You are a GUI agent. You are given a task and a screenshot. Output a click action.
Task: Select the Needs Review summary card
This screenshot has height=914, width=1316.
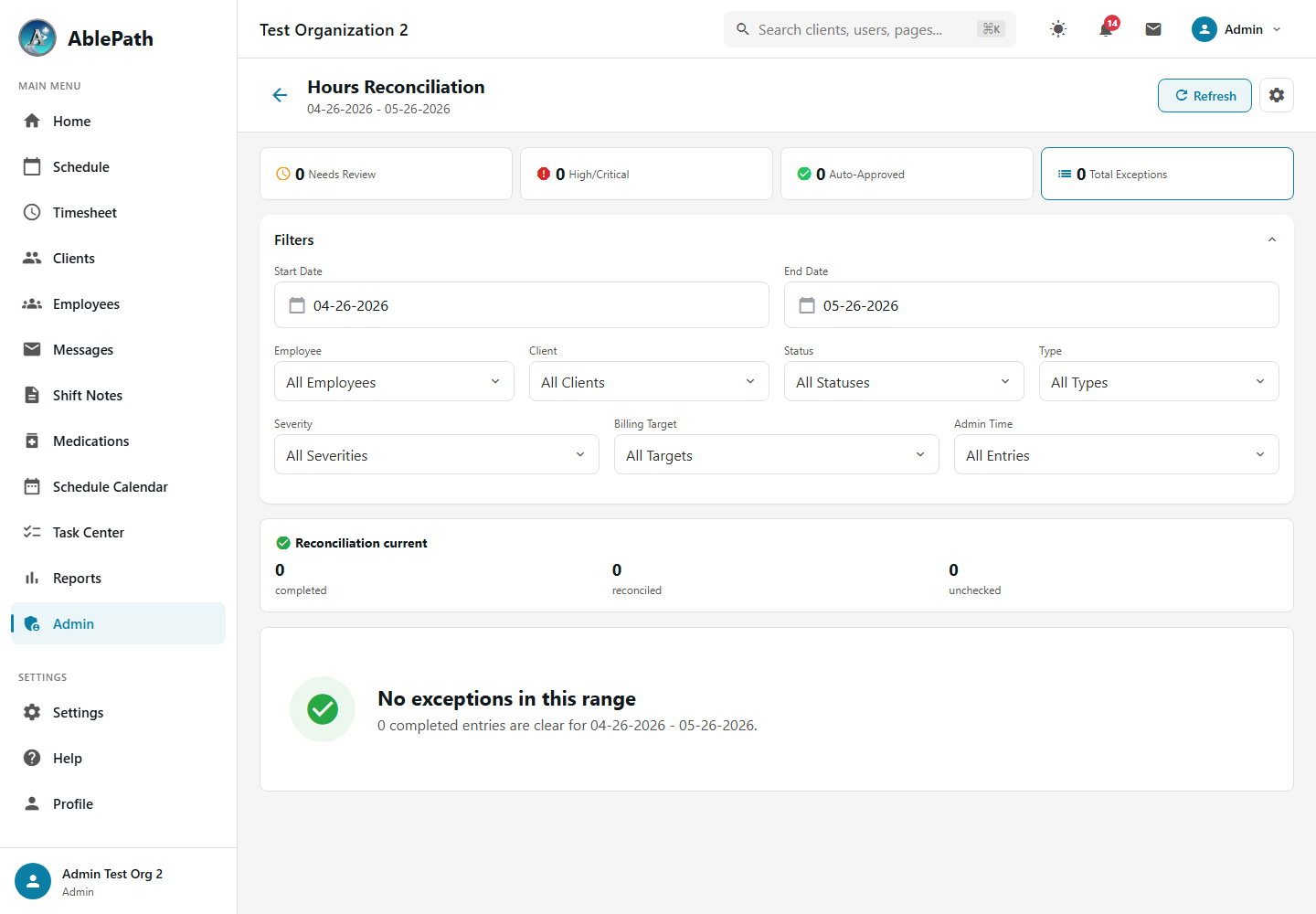click(x=386, y=174)
